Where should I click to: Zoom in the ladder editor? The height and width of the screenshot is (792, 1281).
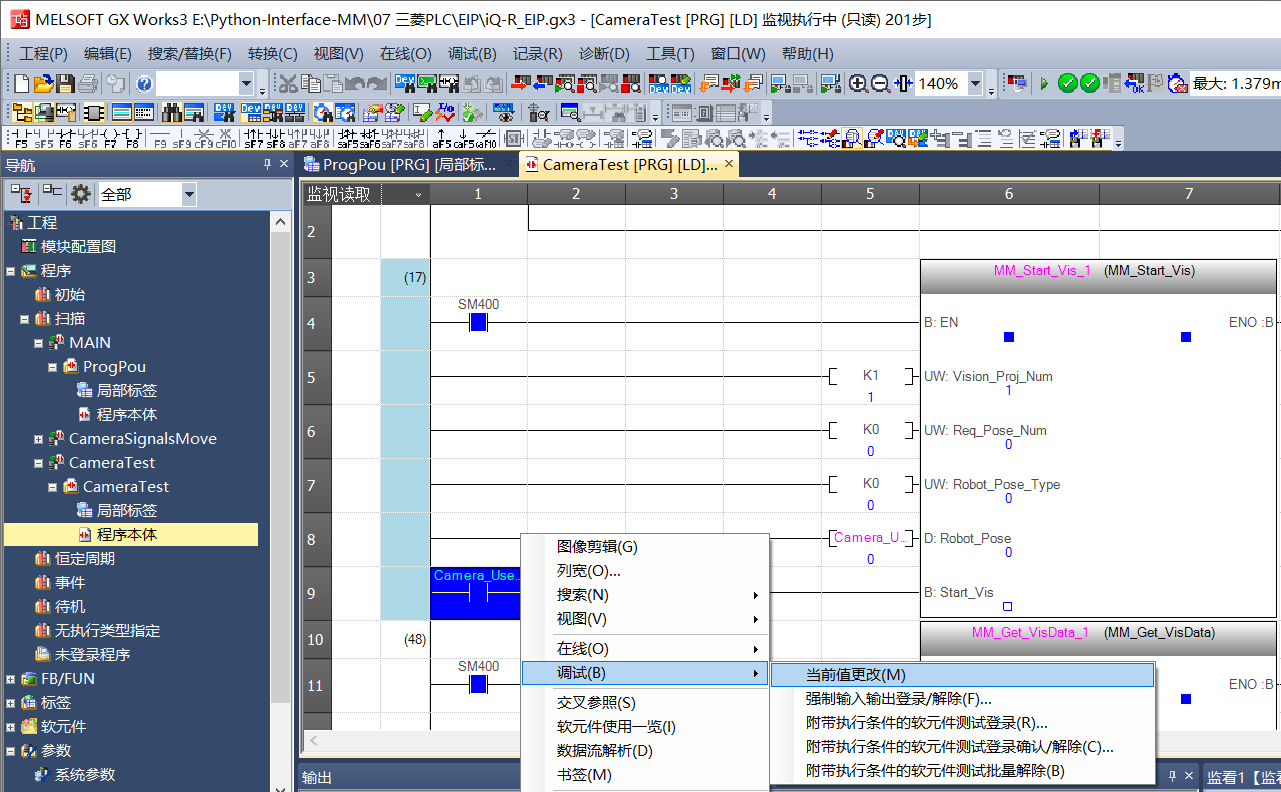(x=858, y=84)
